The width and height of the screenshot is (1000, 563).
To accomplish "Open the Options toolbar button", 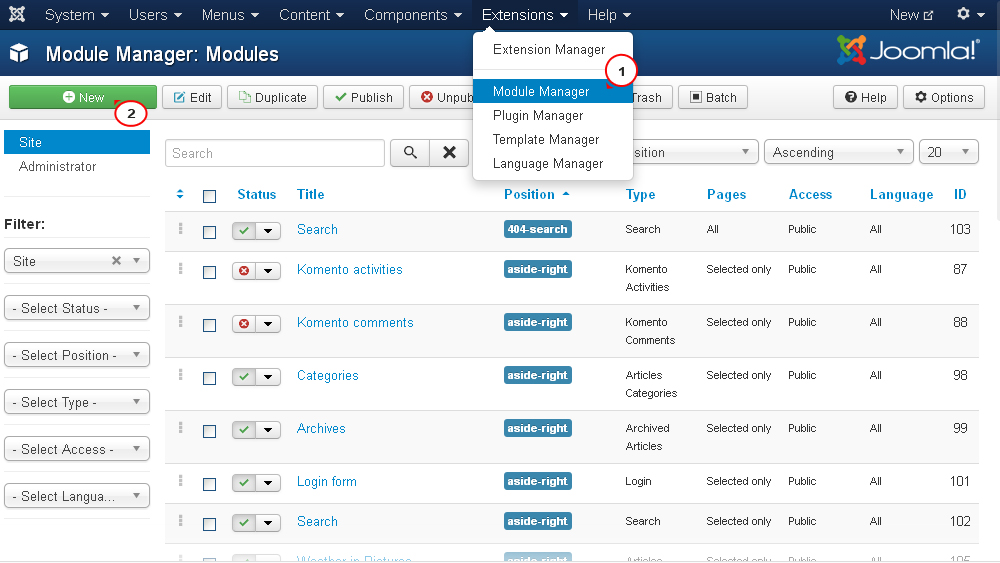I will pos(944,97).
